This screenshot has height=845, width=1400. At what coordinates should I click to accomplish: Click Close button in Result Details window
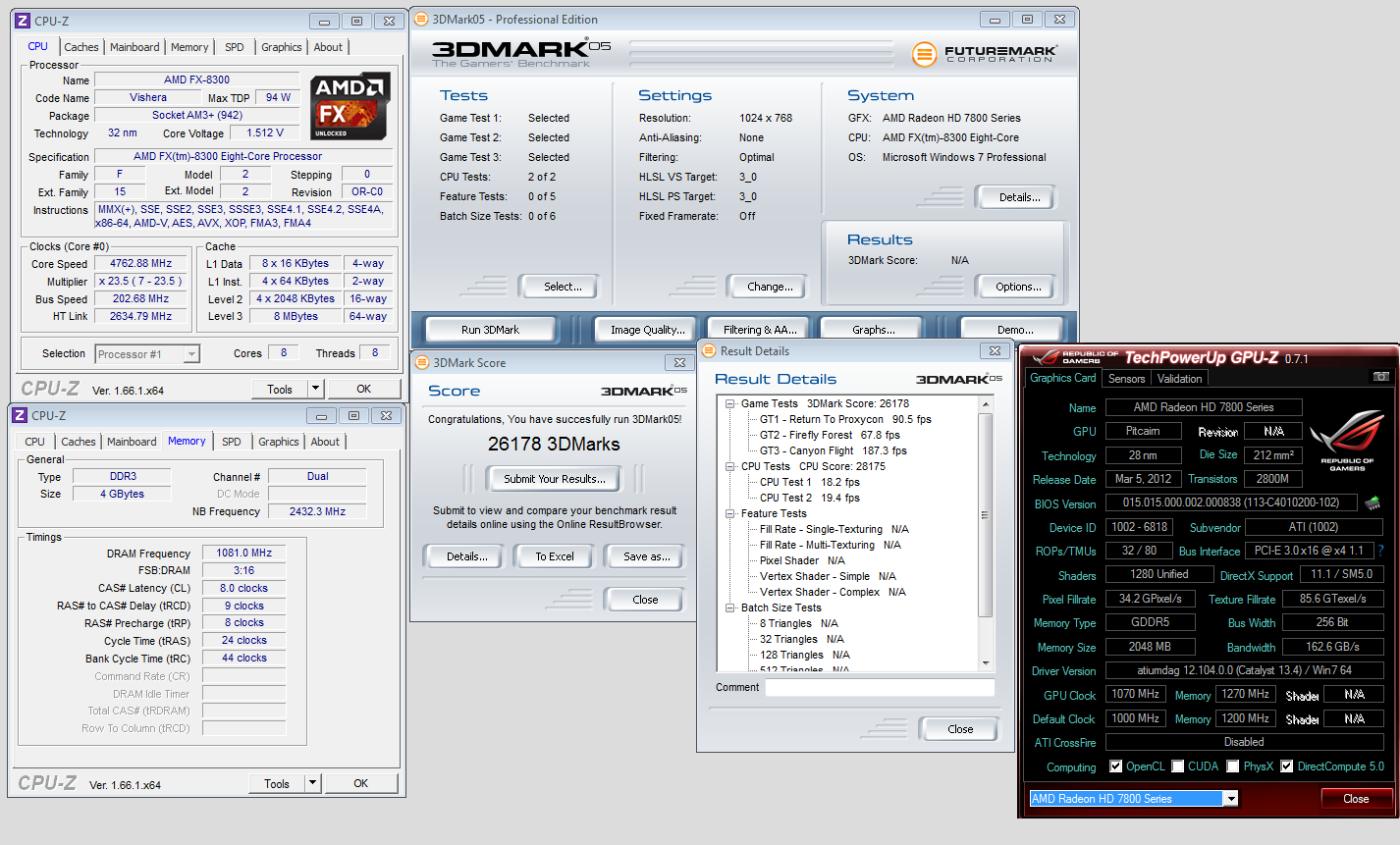pos(960,729)
